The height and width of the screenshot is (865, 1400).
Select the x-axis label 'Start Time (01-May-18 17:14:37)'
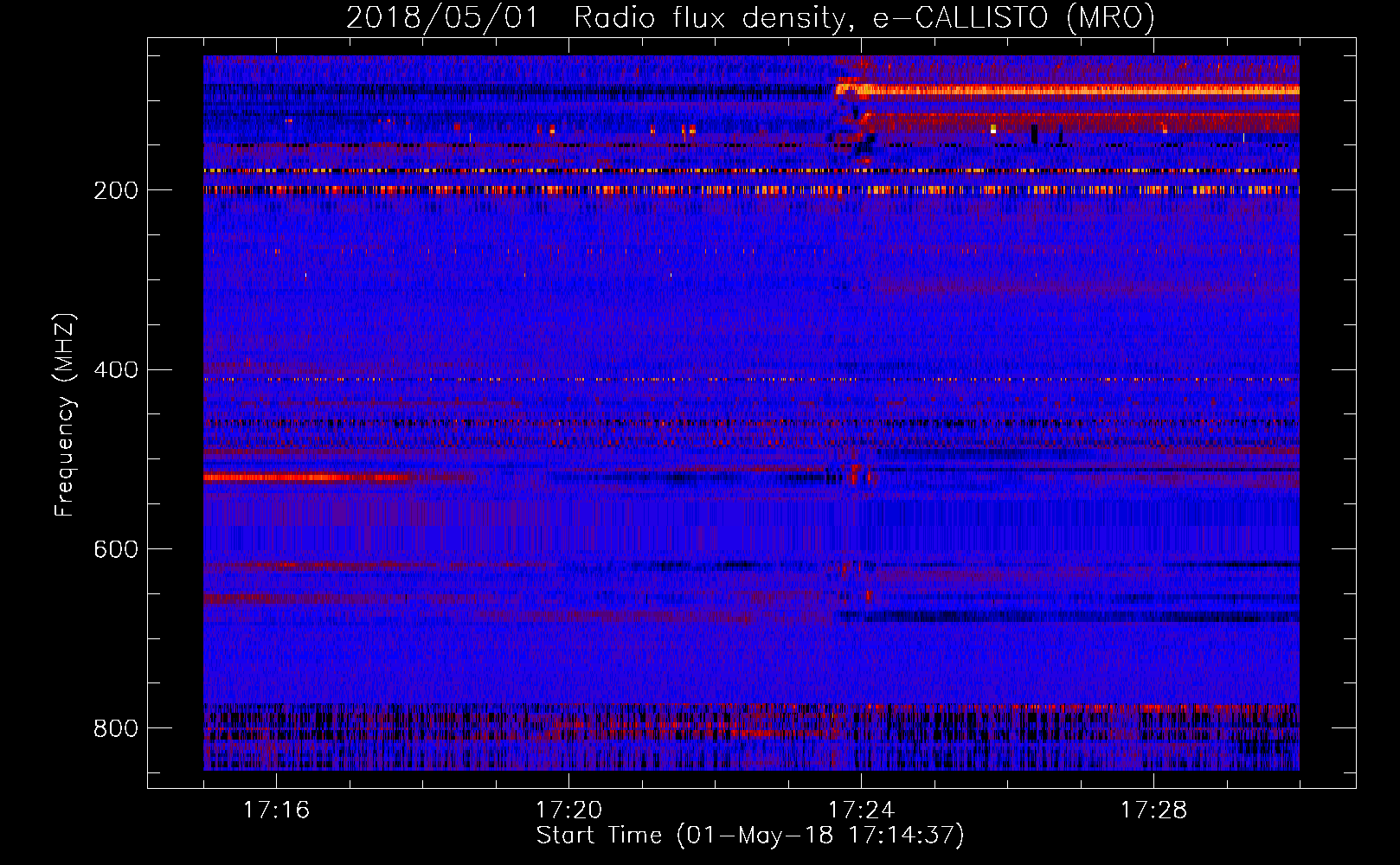[750, 836]
